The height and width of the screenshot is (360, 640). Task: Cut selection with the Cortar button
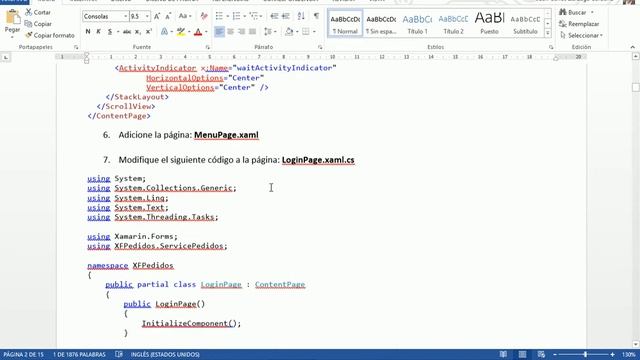tap(38, 12)
